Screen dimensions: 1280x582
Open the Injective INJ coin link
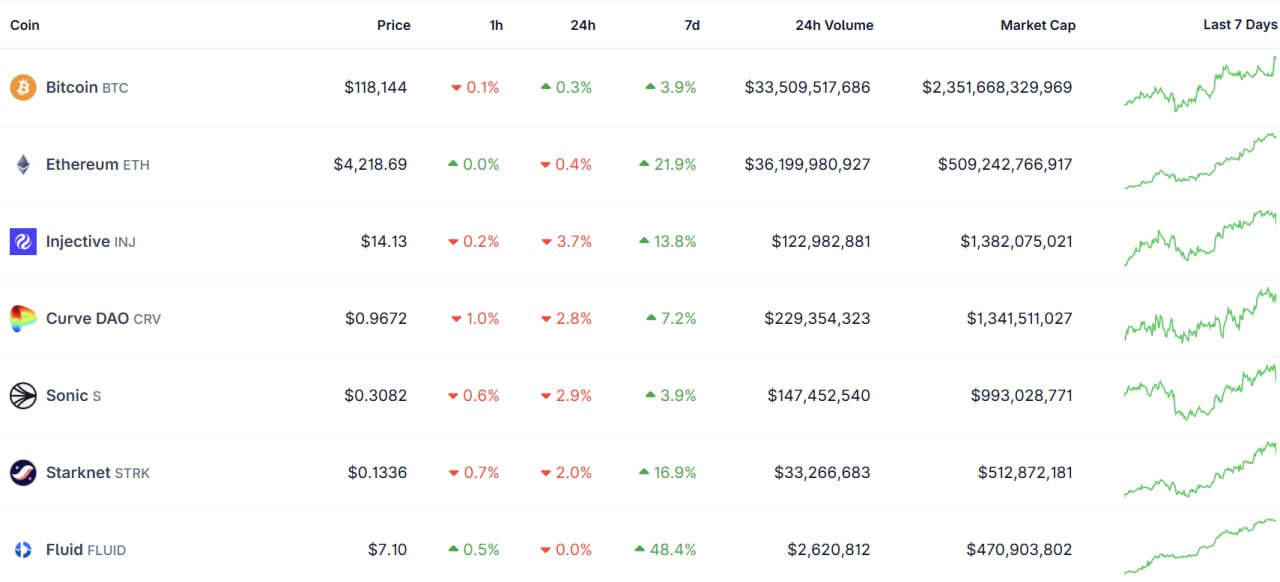pos(90,241)
